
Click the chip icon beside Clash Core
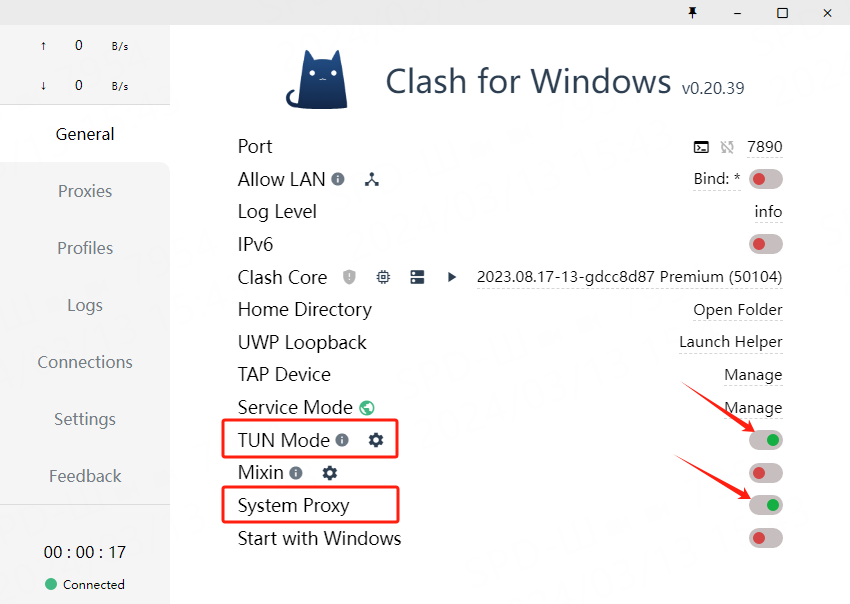(383, 277)
